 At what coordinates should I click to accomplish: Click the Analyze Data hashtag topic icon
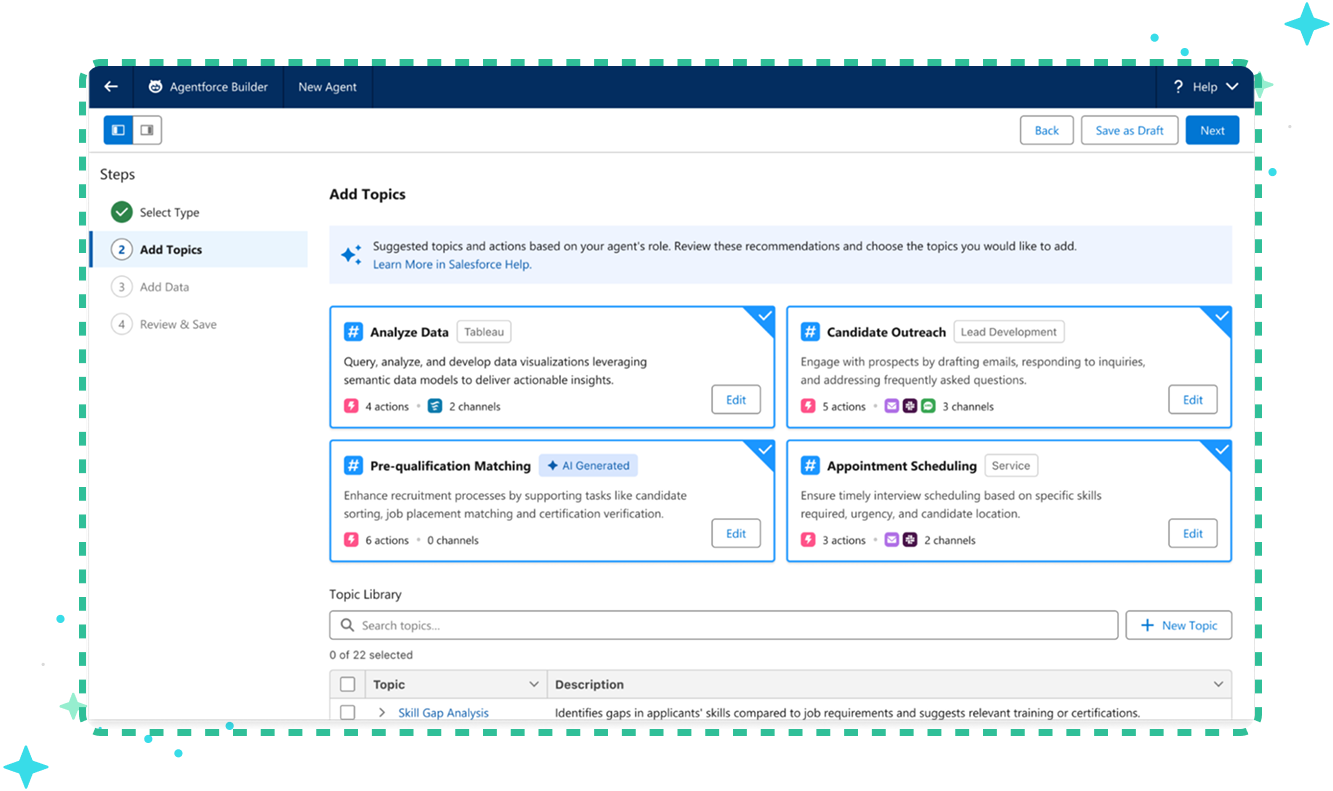[x=353, y=332]
